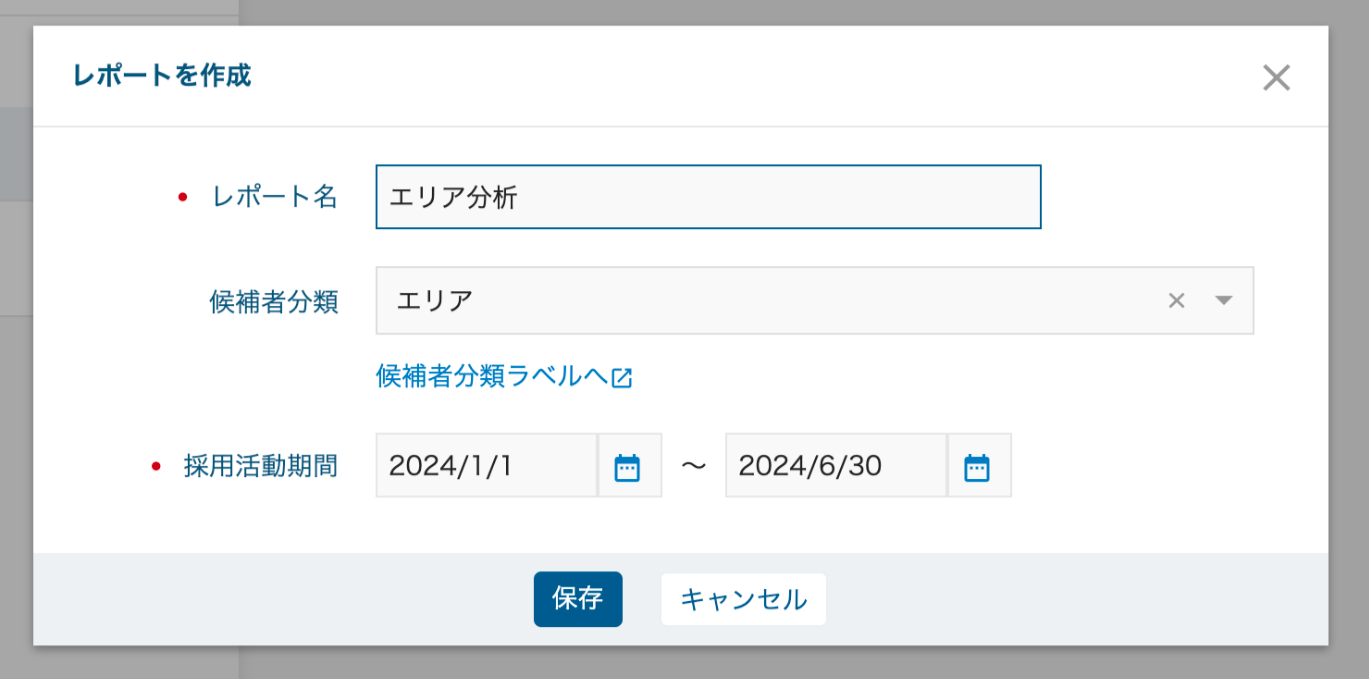The width and height of the screenshot is (1369, 679).
Task: Click the レポートを作成 dialog title
Action: [x=161, y=76]
